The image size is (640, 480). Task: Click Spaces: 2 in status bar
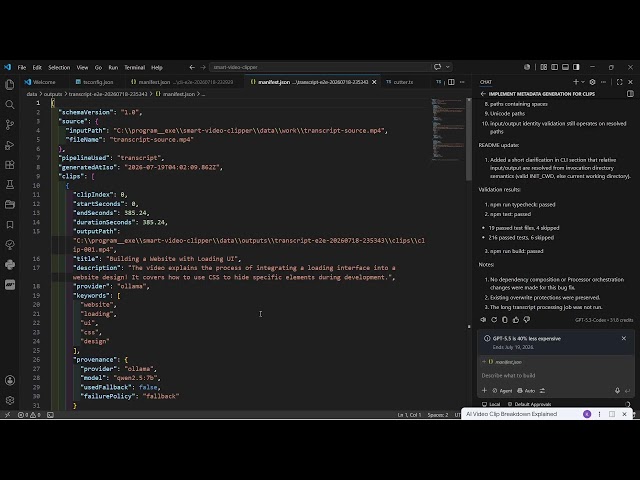click(x=438, y=415)
